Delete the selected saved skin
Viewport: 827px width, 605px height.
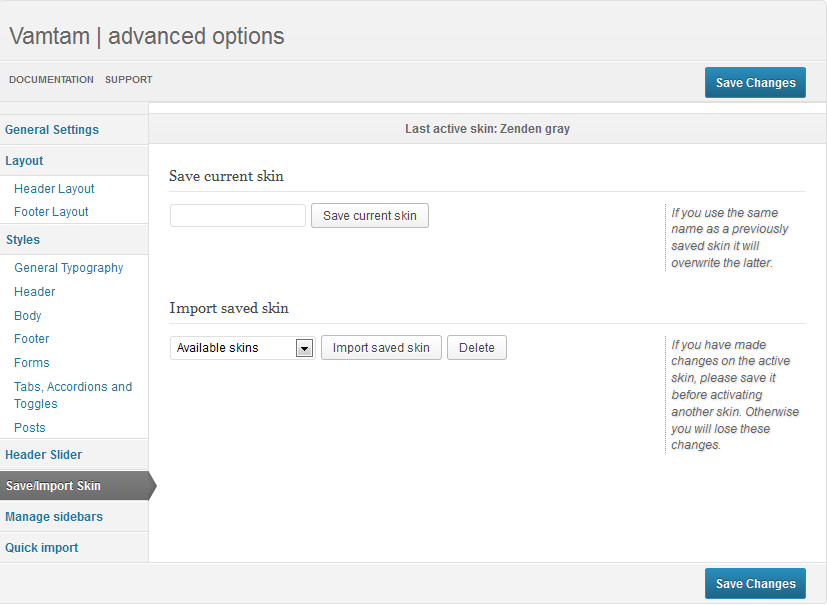(x=477, y=348)
